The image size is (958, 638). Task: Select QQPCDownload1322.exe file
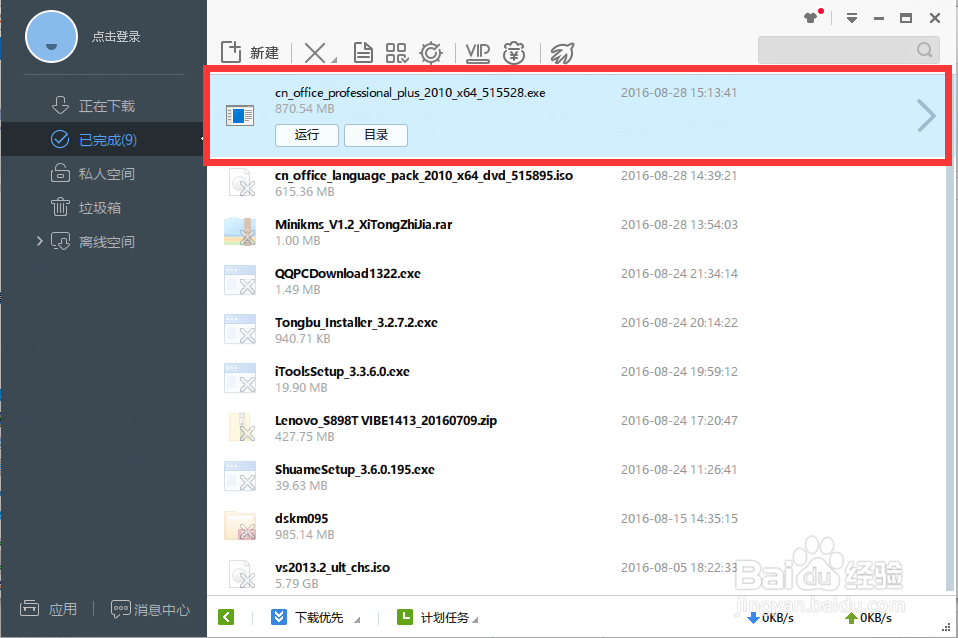click(348, 274)
